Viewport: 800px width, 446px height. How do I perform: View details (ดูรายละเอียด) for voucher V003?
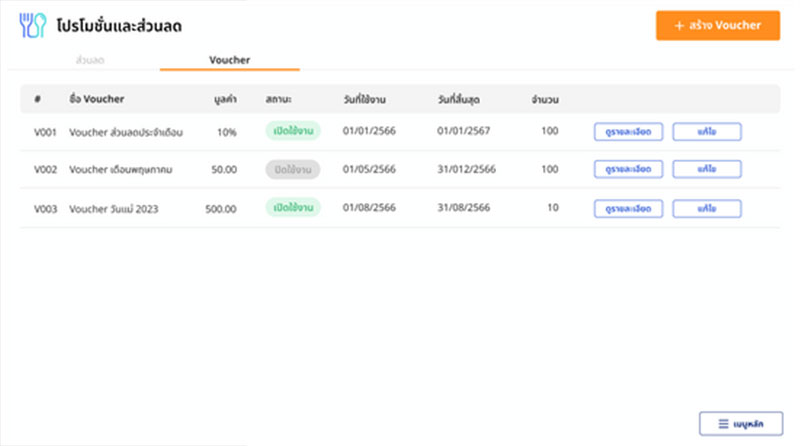tap(628, 208)
